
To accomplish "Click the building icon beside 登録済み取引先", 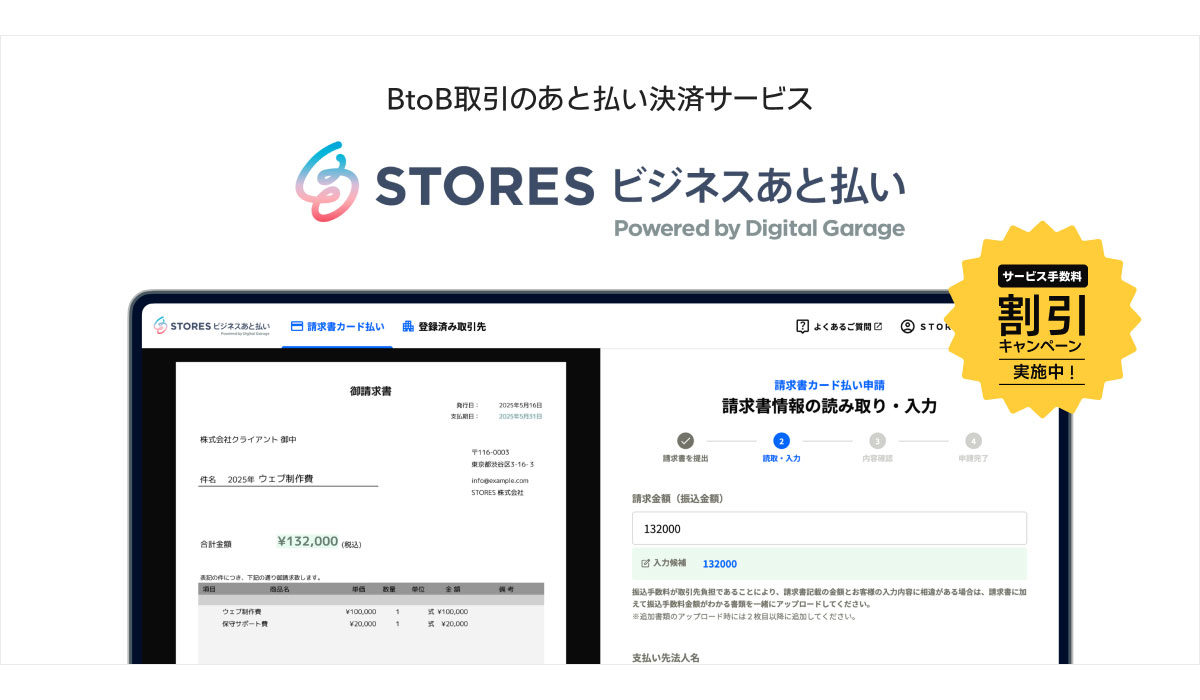I will tap(408, 326).
